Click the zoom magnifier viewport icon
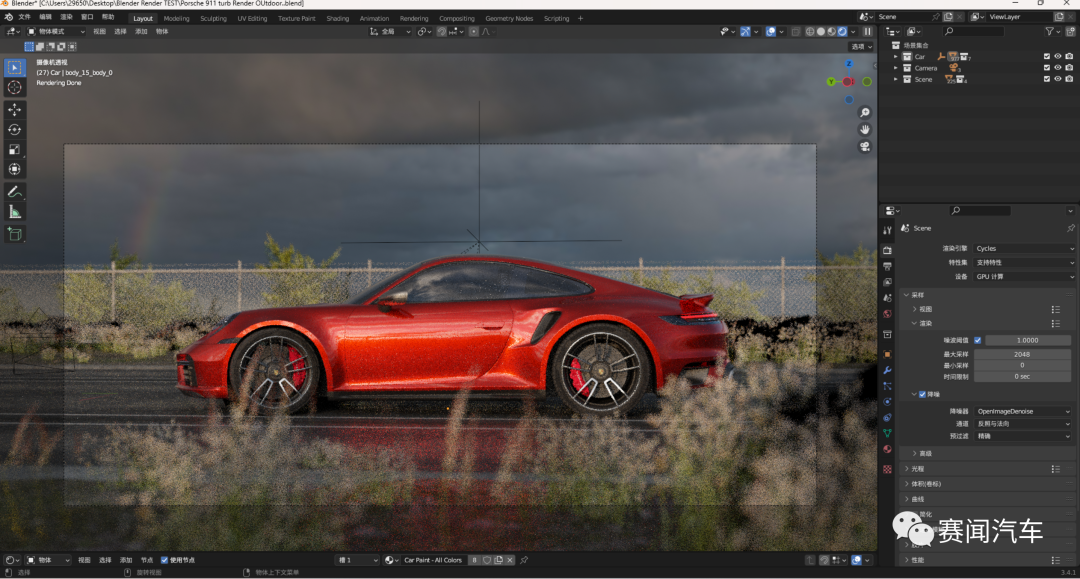The width and height of the screenshot is (1080, 579). coord(865,112)
